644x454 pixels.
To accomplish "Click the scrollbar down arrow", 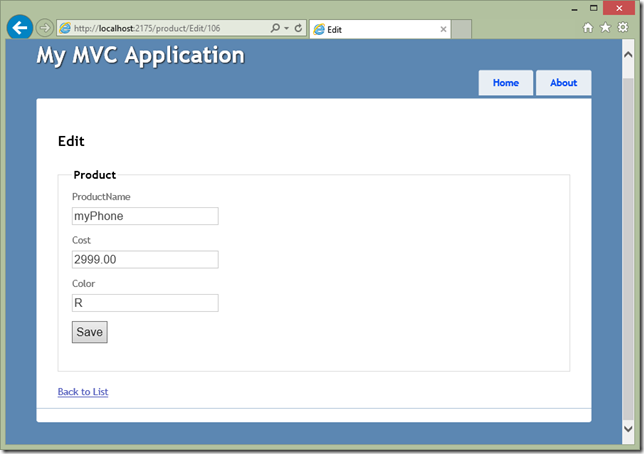I will tap(628, 429).
